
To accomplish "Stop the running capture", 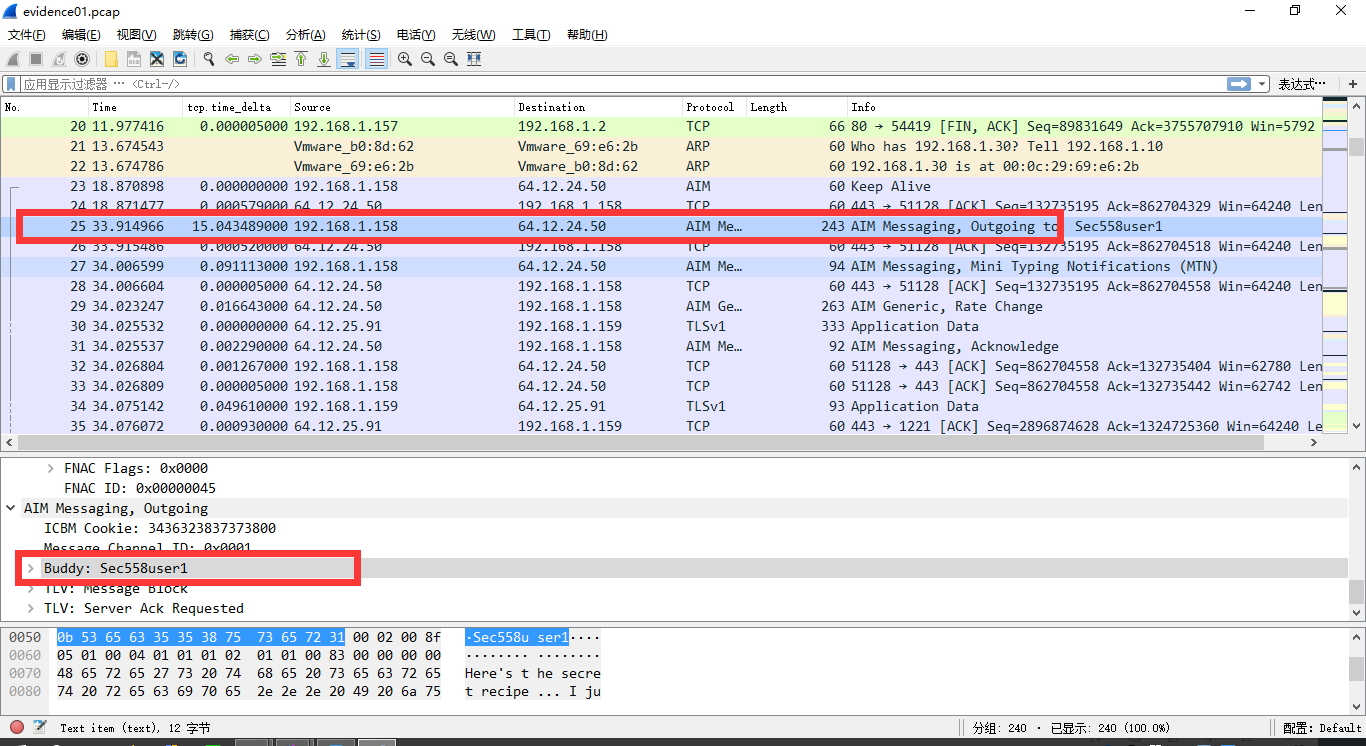I will coord(36,59).
